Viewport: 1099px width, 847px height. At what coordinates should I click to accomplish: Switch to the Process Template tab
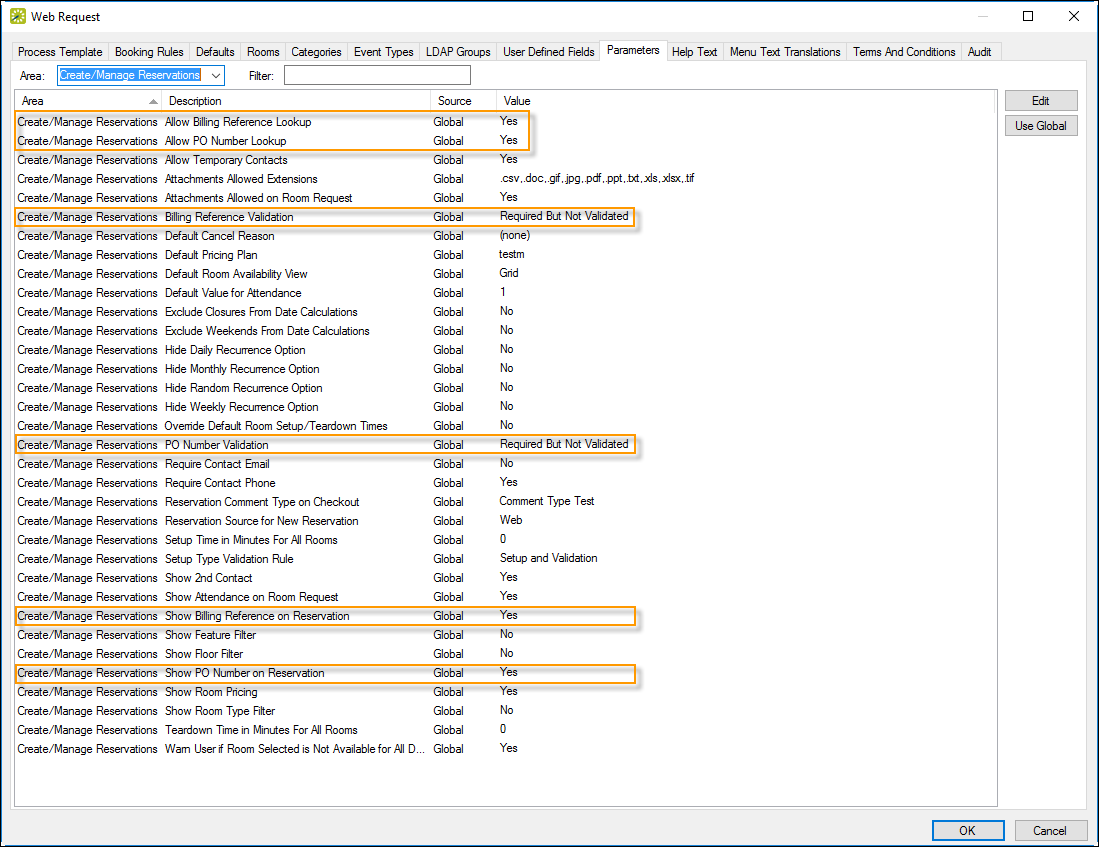pos(60,52)
